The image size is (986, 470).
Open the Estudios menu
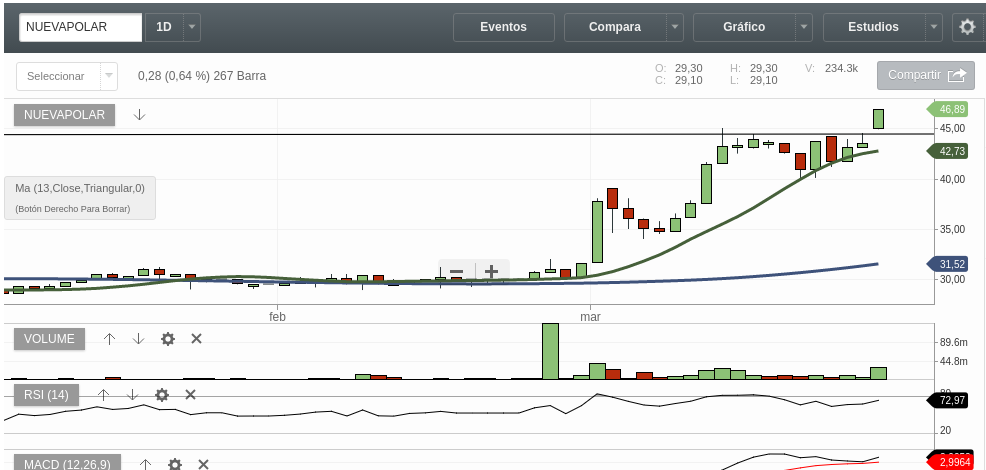(x=872, y=27)
